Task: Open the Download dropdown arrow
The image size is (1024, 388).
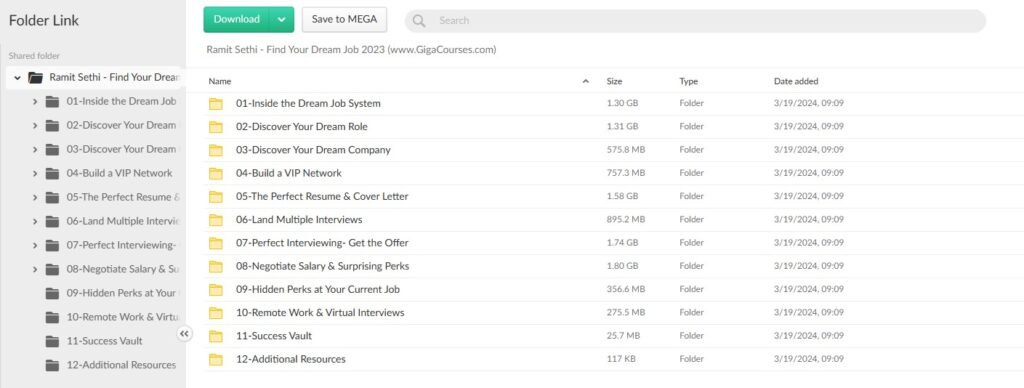Action: click(281, 20)
